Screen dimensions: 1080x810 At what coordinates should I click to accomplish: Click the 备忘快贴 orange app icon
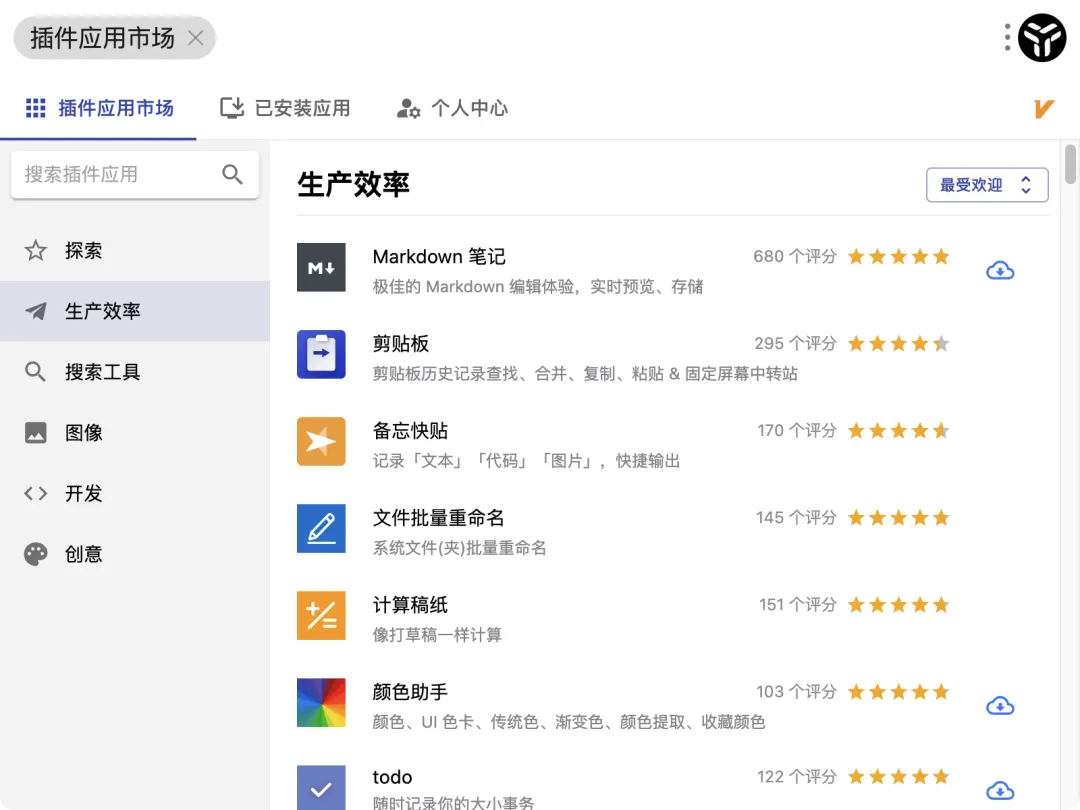click(x=321, y=442)
